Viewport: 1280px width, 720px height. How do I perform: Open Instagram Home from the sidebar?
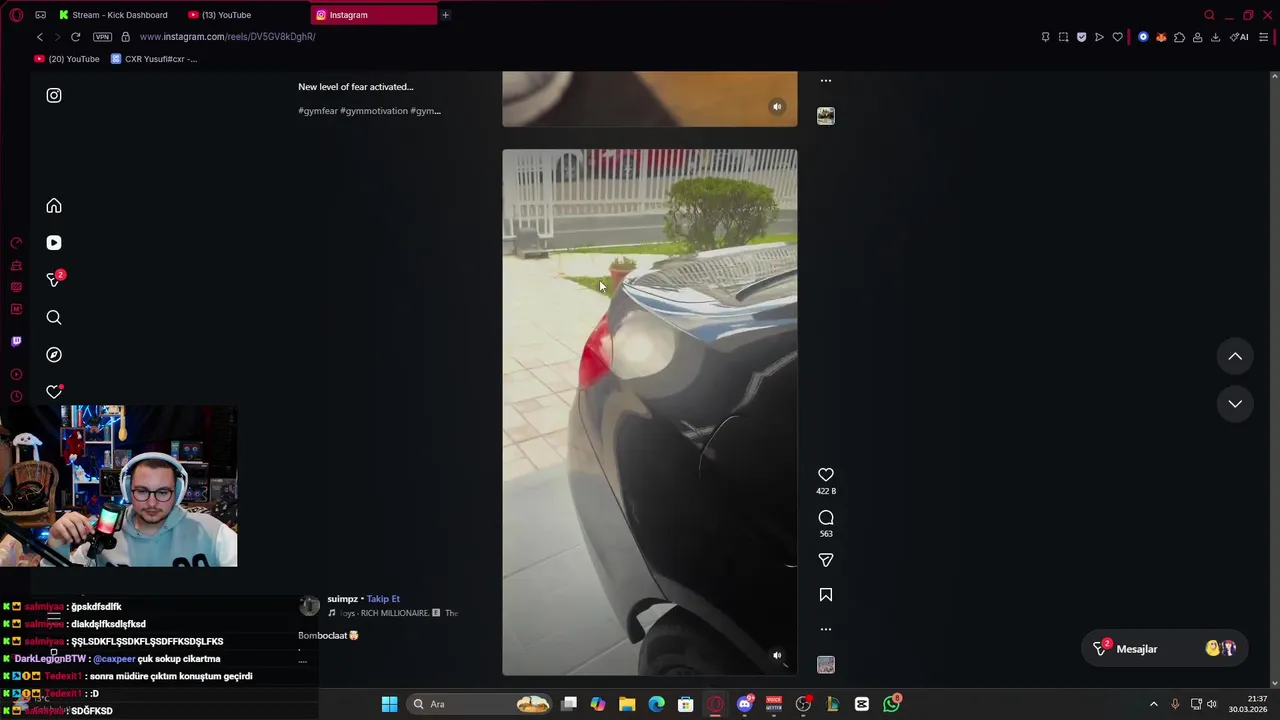pyautogui.click(x=54, y=206)
